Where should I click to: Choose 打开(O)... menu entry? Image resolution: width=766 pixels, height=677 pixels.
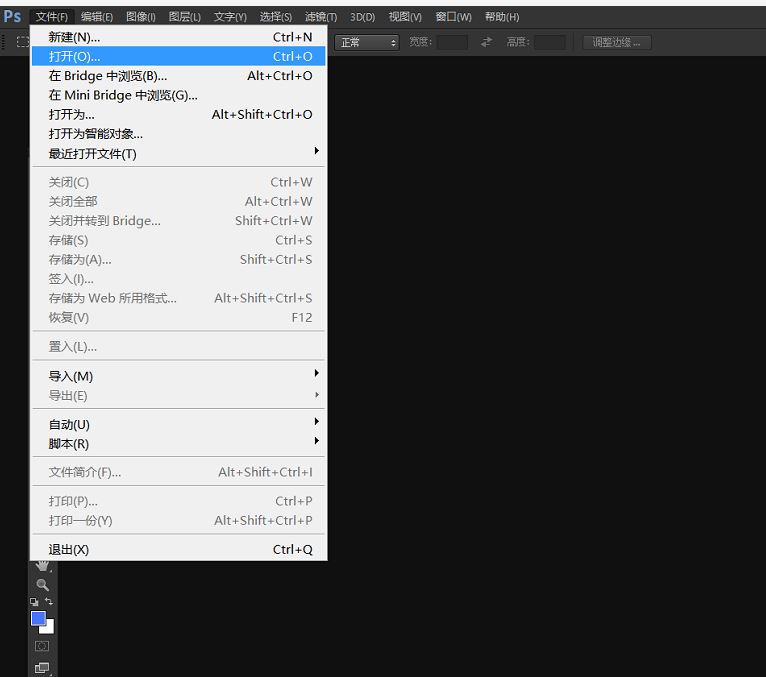[x=178, y=56]
